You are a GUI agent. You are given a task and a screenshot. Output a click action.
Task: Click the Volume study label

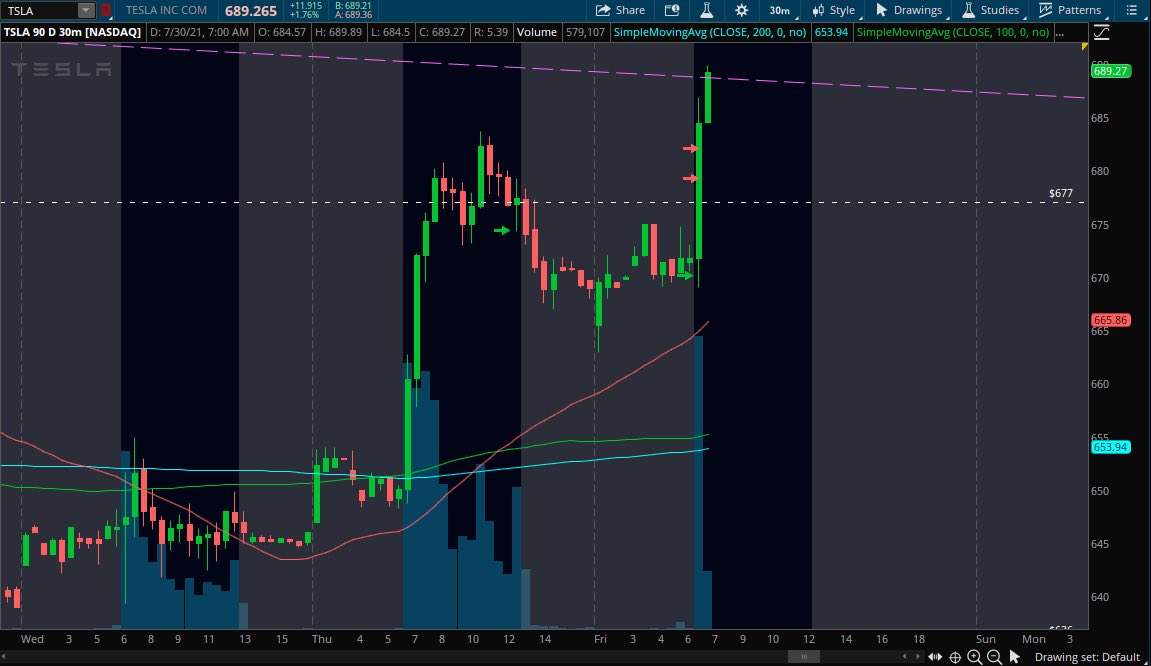[537, 32]
